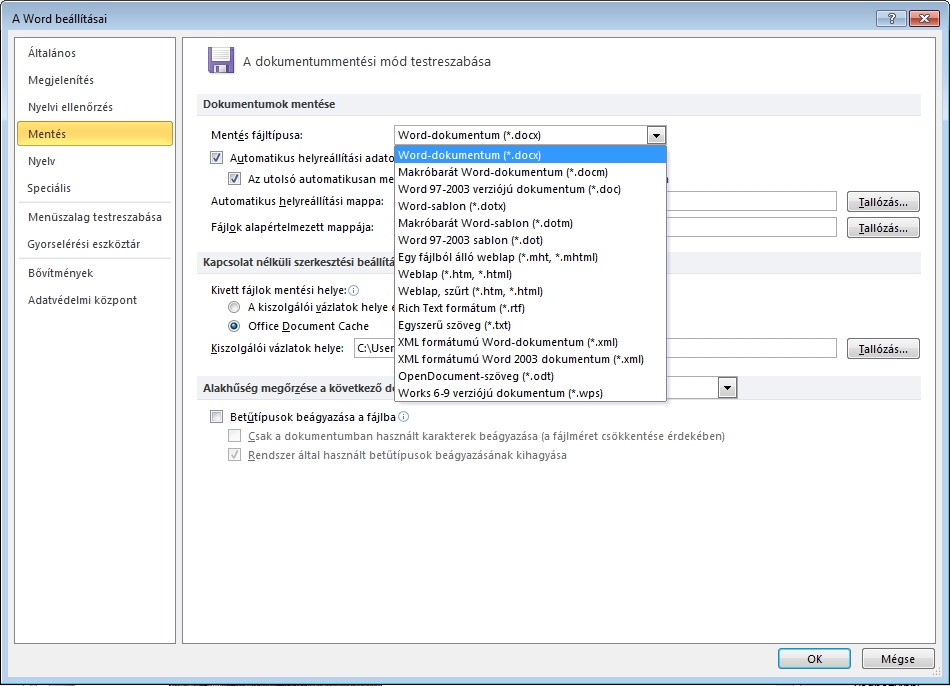This screenshot has height=686, width=950.
Task: Toggle Rendszer által használt betűtípusok kihagyása checkbox
Action: (x=234, y=455)
